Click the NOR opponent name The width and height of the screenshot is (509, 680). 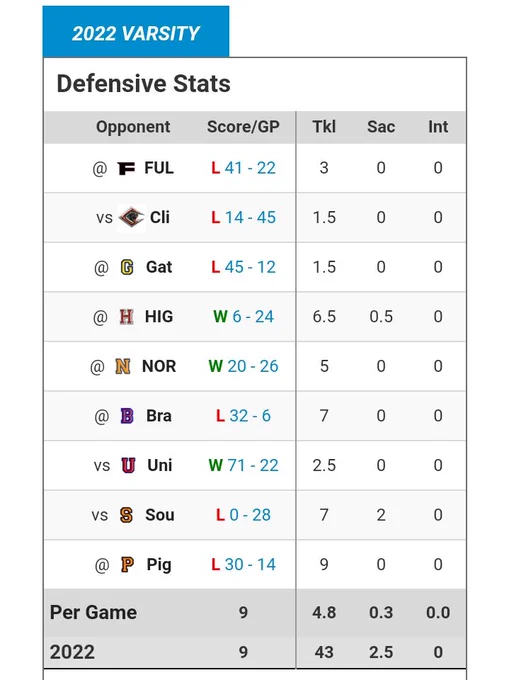[x=159, y=366]
